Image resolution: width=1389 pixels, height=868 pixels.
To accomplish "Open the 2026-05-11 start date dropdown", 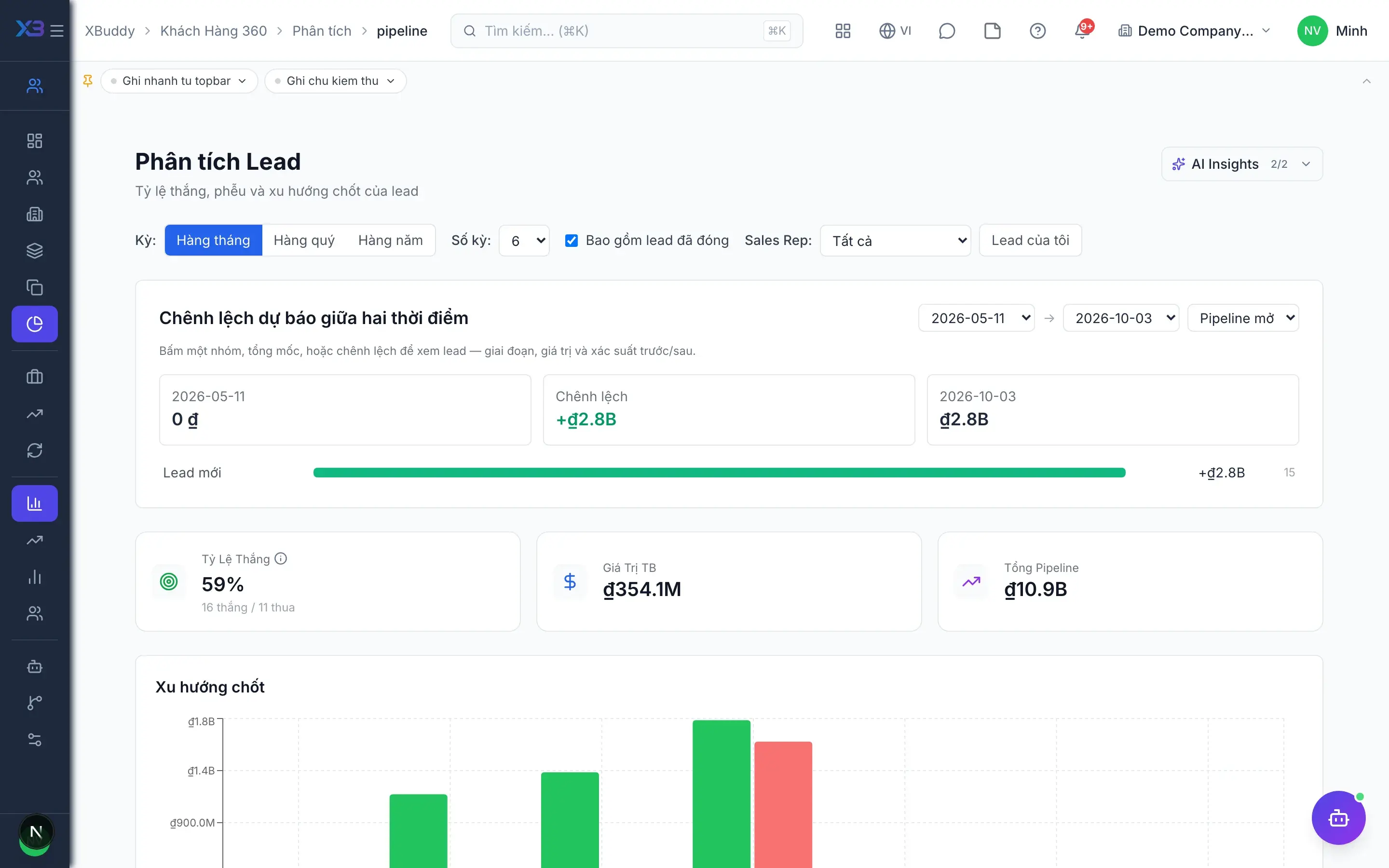I will tap(976, 318).
